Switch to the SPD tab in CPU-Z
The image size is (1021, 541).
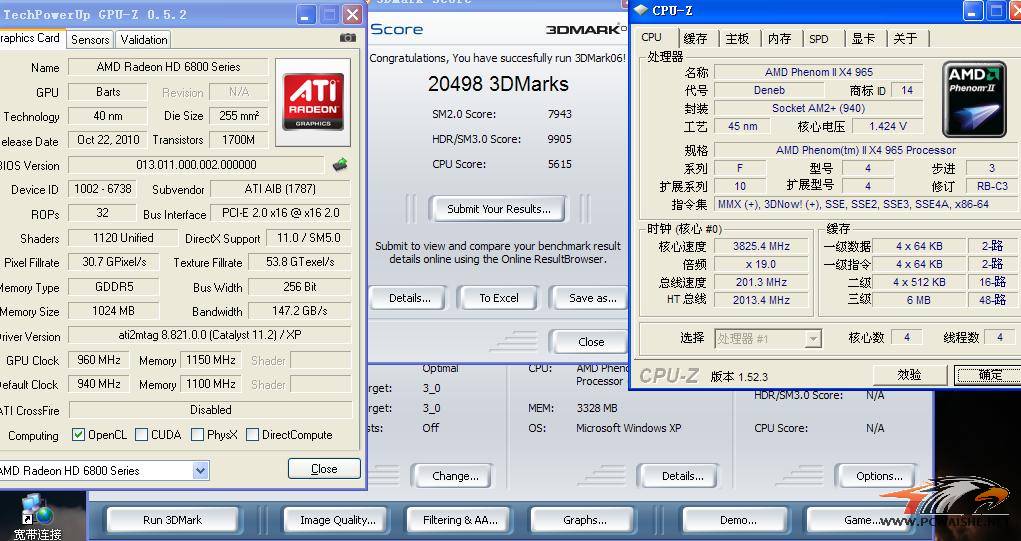click(818, 38)
